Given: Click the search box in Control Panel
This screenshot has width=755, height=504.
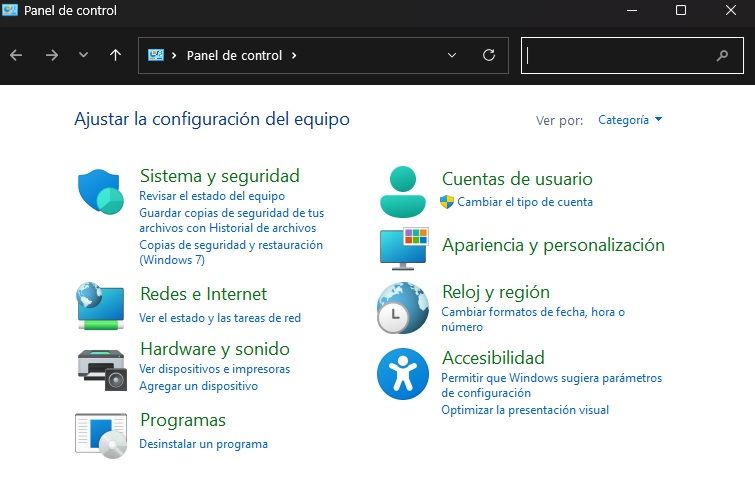Looking at the screenshot, I should click(620, 56).
